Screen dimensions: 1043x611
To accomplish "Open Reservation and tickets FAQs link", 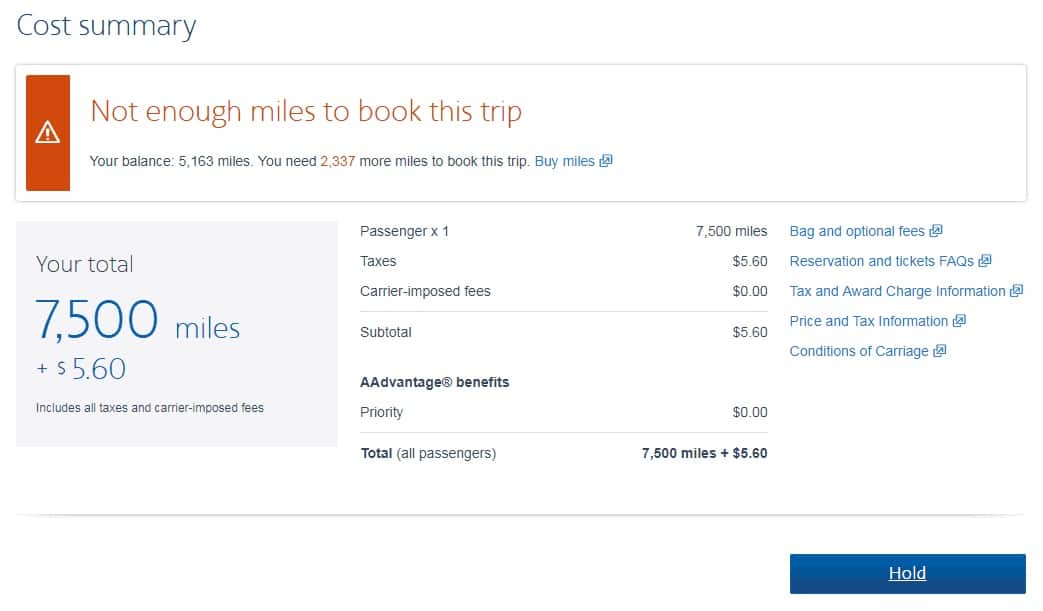I will (x=881, y=261).
